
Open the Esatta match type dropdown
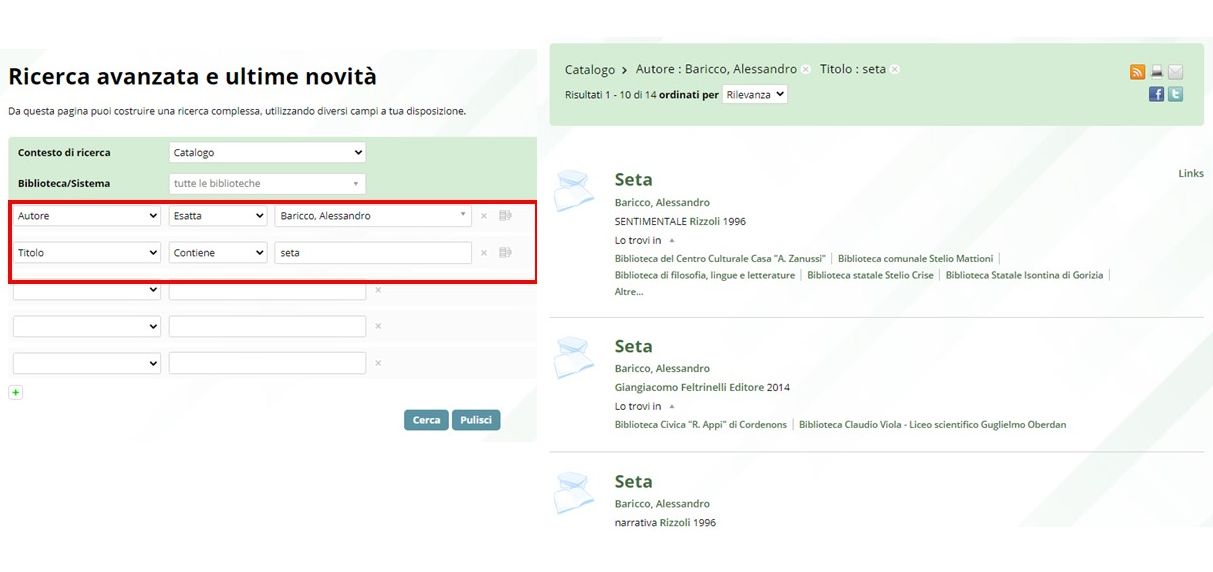click(217, 216)
